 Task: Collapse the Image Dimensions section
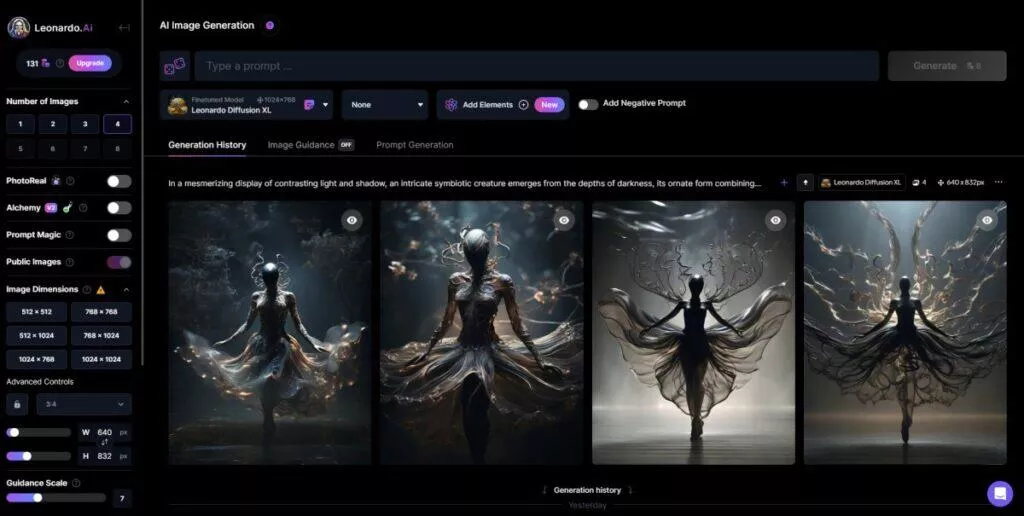pos(126,289)
